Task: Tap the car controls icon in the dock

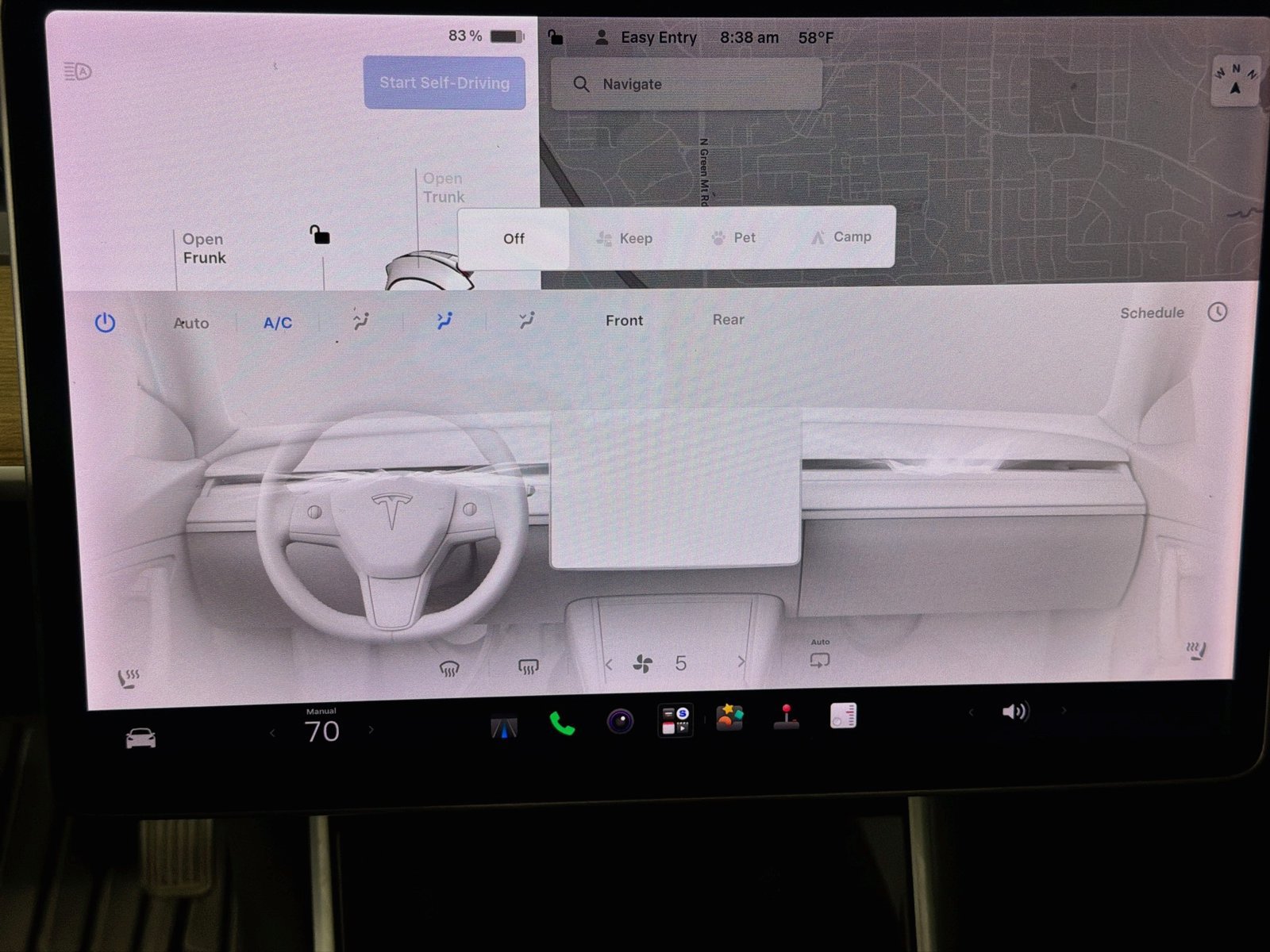Action: click(140, 739)
